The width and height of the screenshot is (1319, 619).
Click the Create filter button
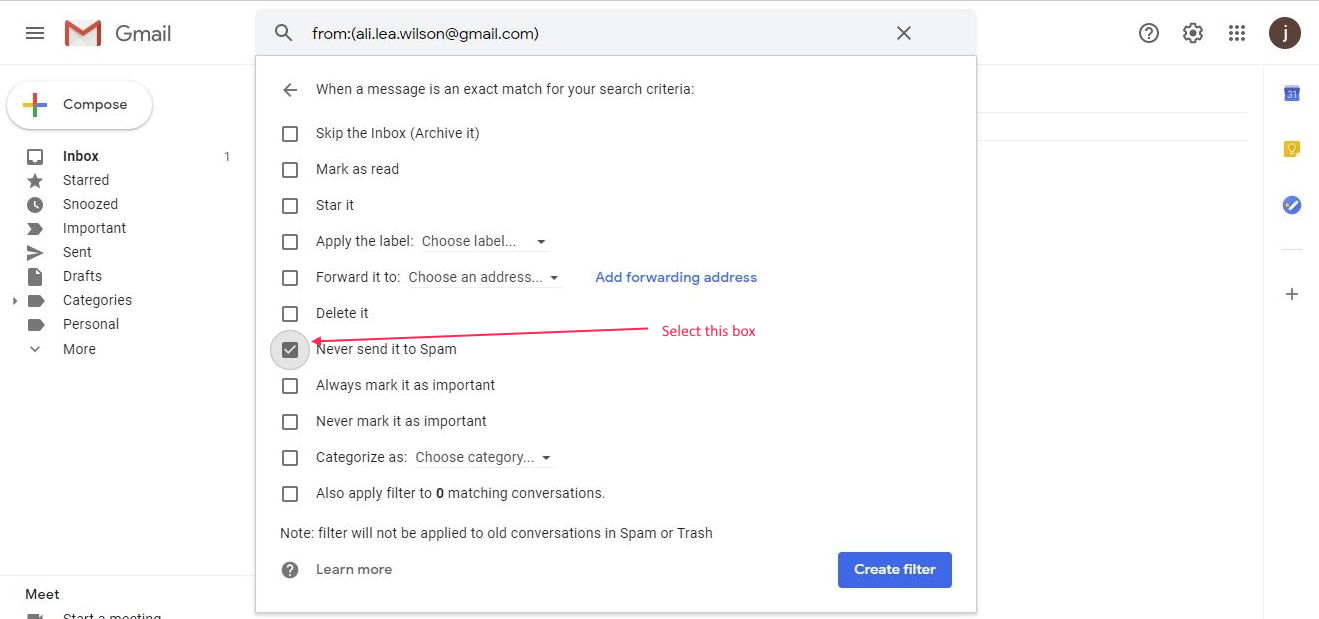pos(895,570)
